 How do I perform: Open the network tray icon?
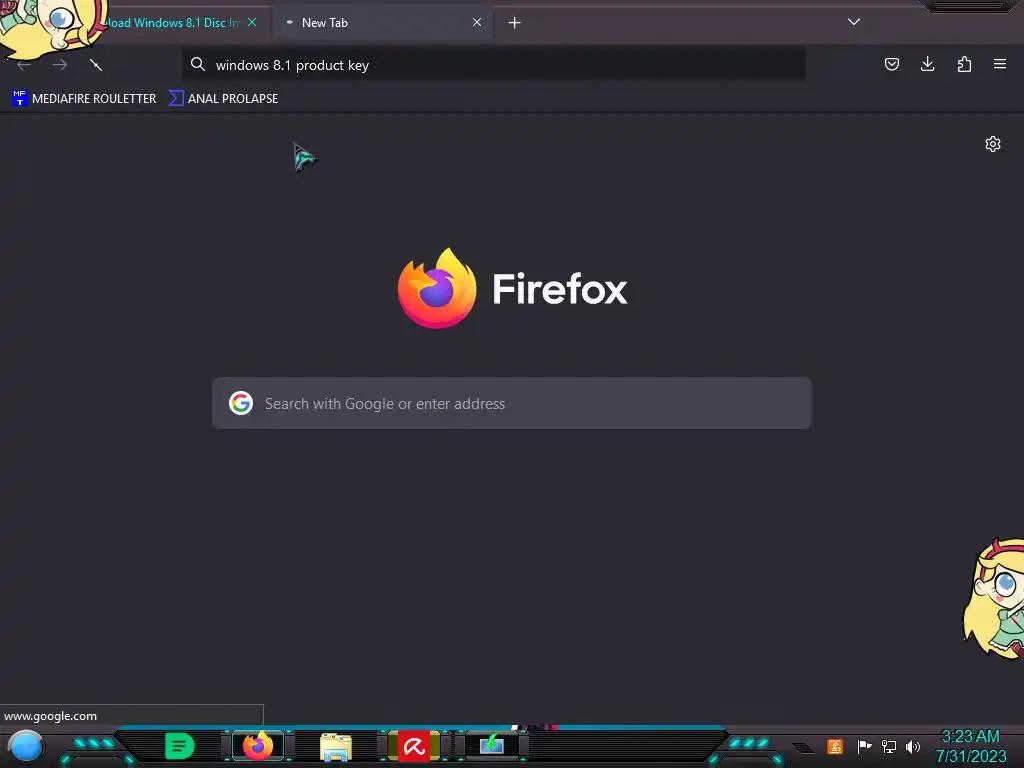click(x=888, y=746)
